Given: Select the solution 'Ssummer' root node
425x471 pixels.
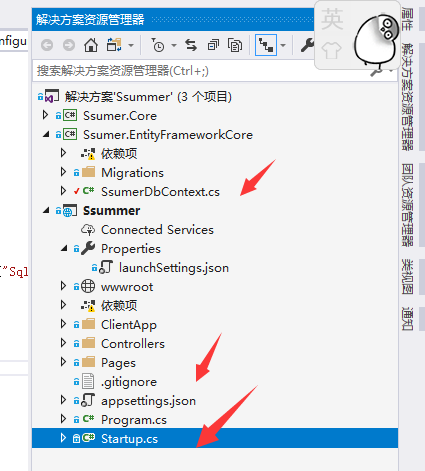Looking at the screenshot, I should pyautogui.click(x=148, y=97).
